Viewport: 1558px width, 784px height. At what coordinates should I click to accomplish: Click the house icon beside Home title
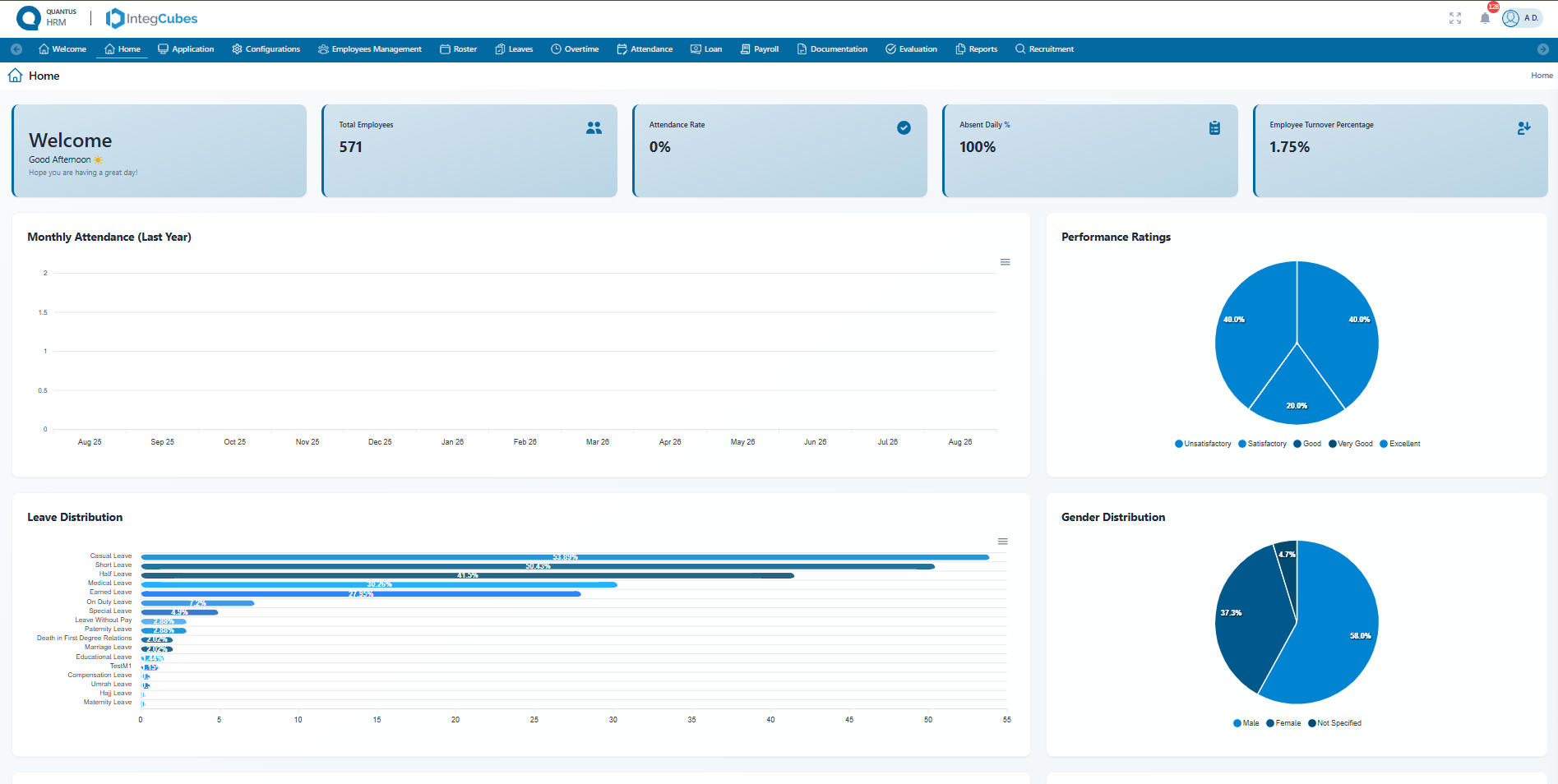pyautogui.click(x=16, y=76)
